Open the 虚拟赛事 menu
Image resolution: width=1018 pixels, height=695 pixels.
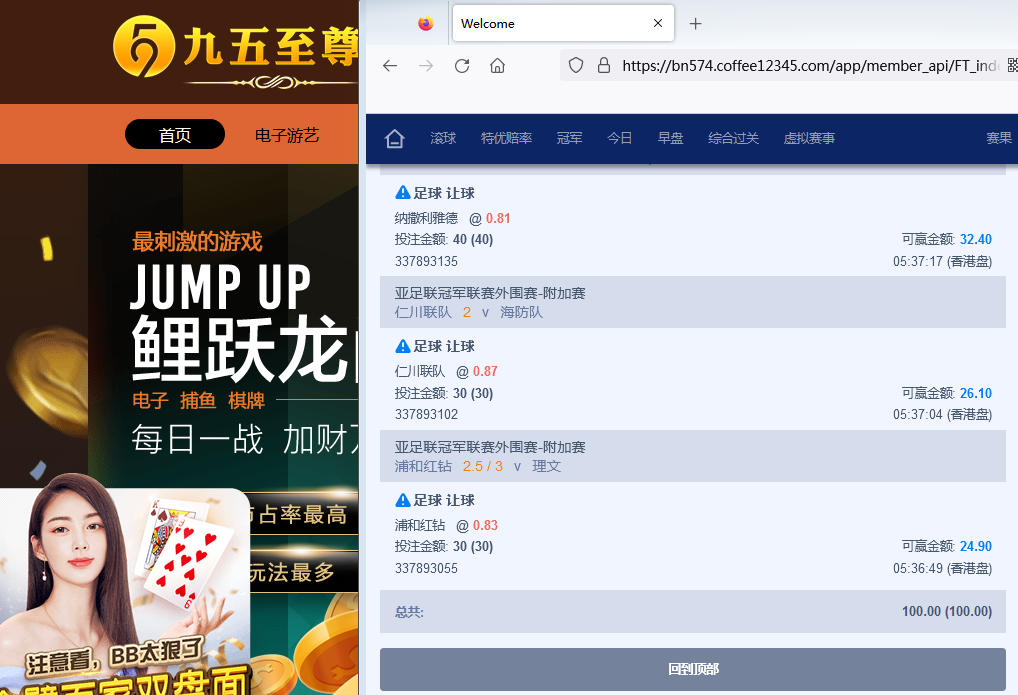(809, 138)
